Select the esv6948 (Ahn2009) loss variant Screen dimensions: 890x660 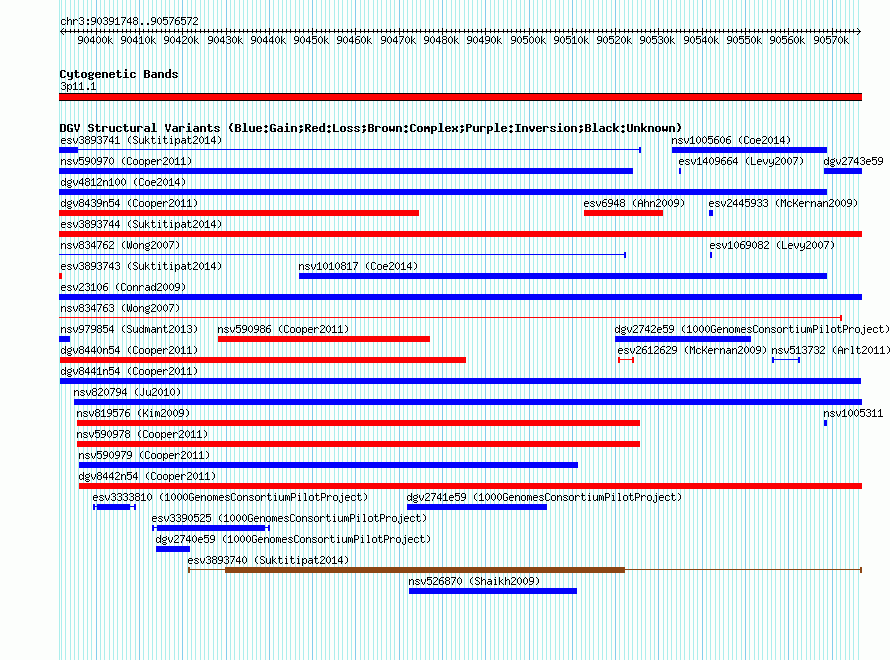coord(623,213)
